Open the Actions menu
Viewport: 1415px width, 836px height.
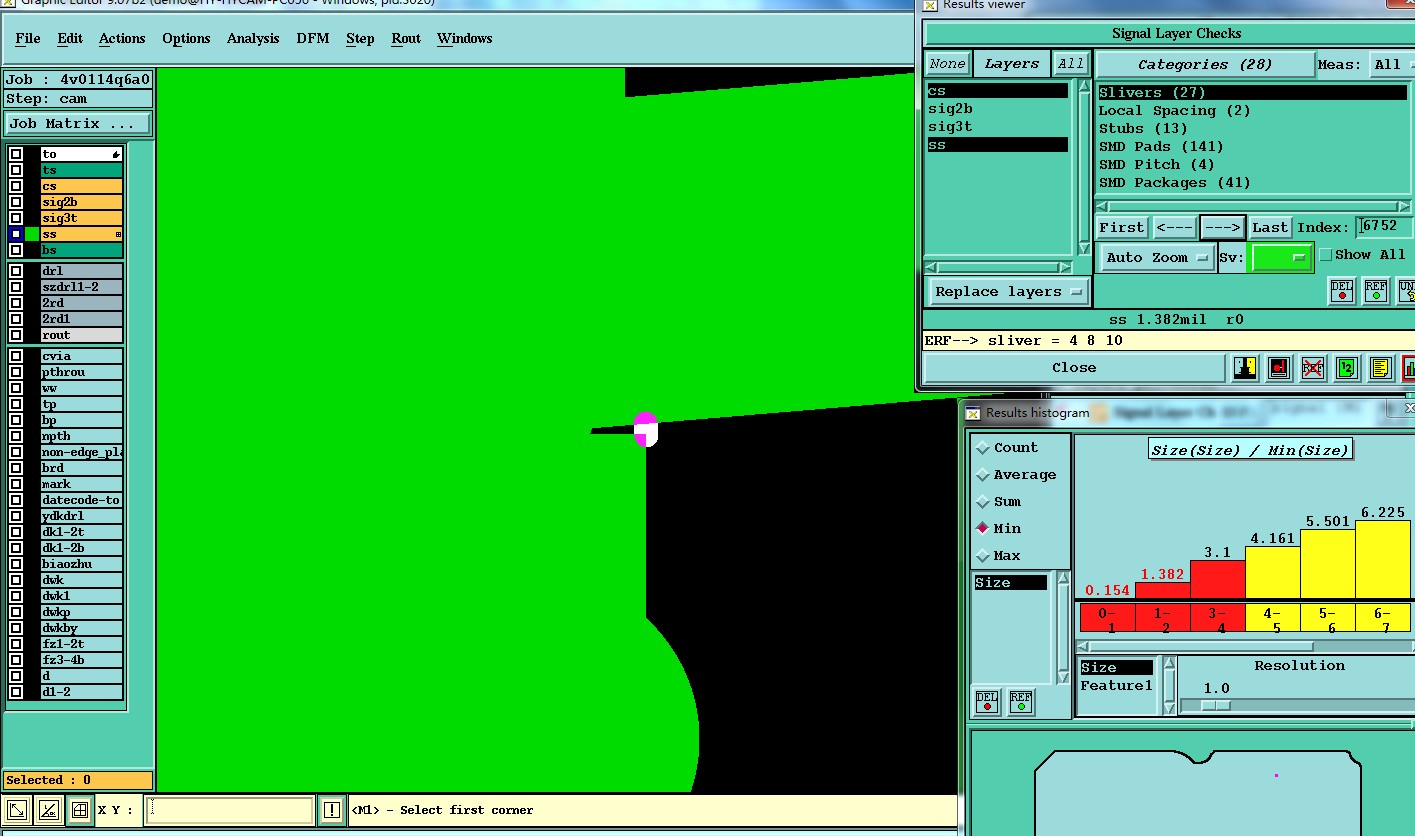tap(122, 38)
